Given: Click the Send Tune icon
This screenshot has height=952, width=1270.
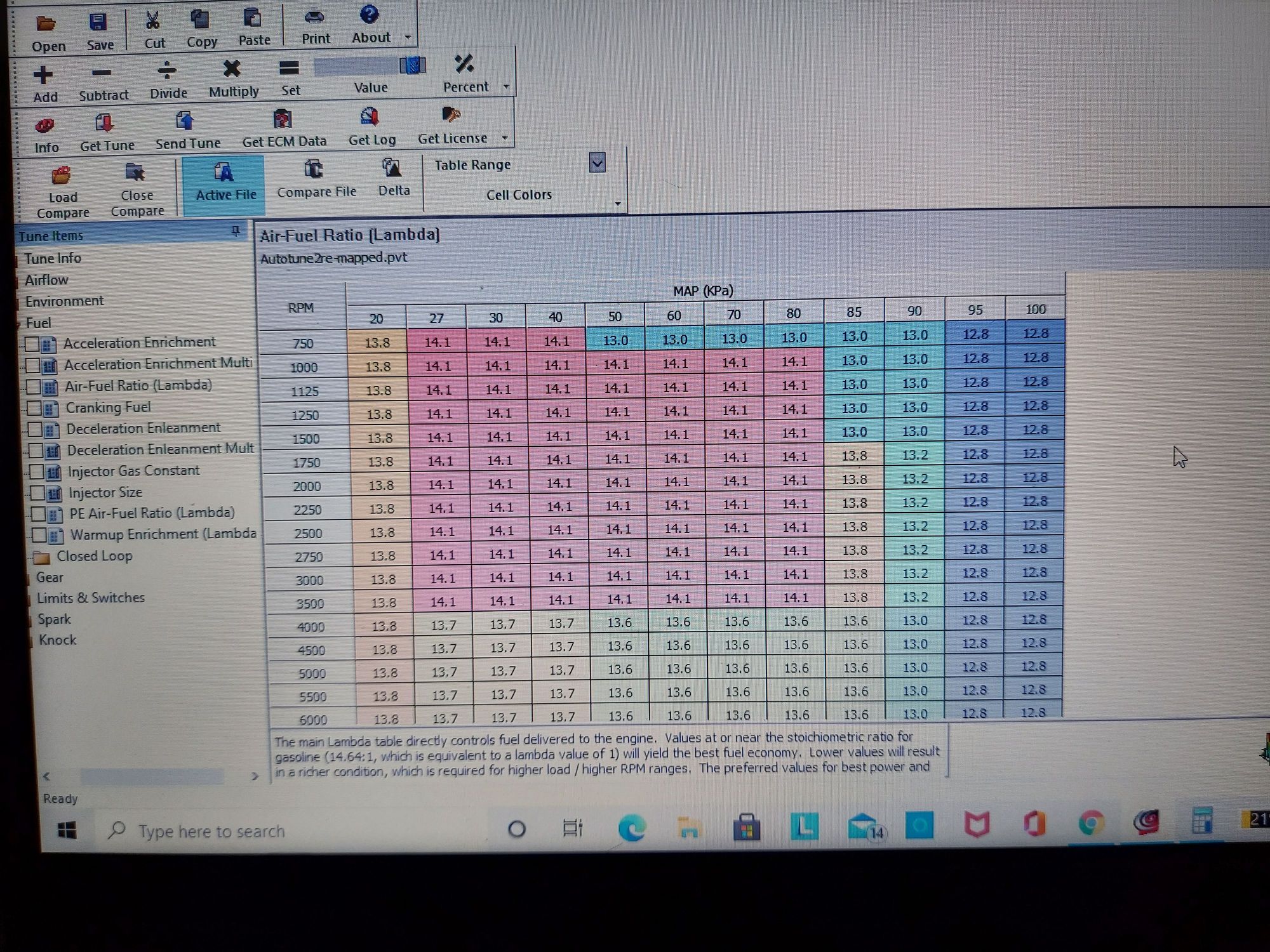Looking at the screenshot, I should coord(185,121).
